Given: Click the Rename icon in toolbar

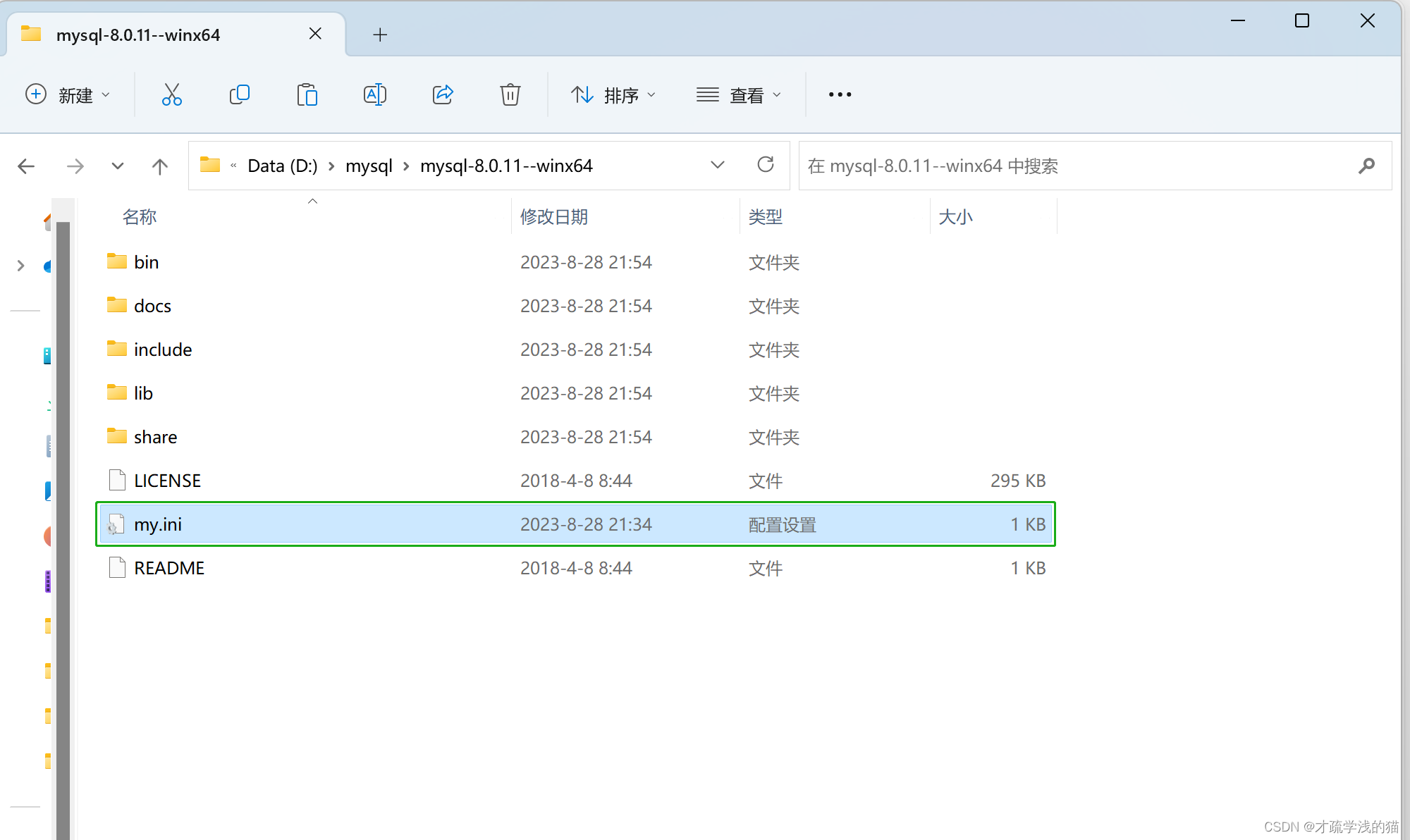Looking at the screenshot, I should [374, 94].
